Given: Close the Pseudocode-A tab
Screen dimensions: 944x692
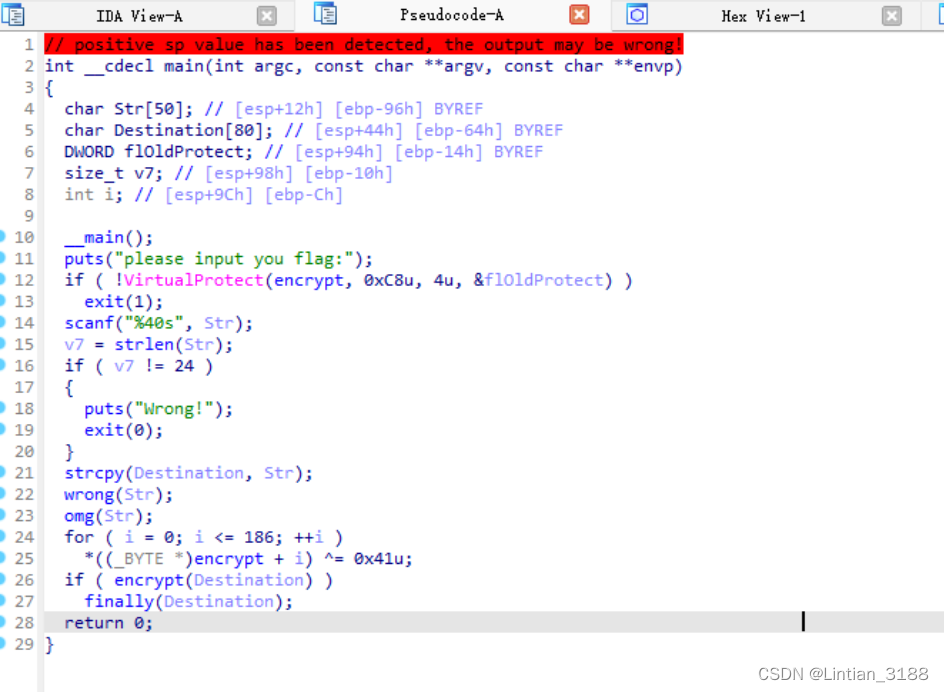Looking at the screenshot, I should (579, 14).
